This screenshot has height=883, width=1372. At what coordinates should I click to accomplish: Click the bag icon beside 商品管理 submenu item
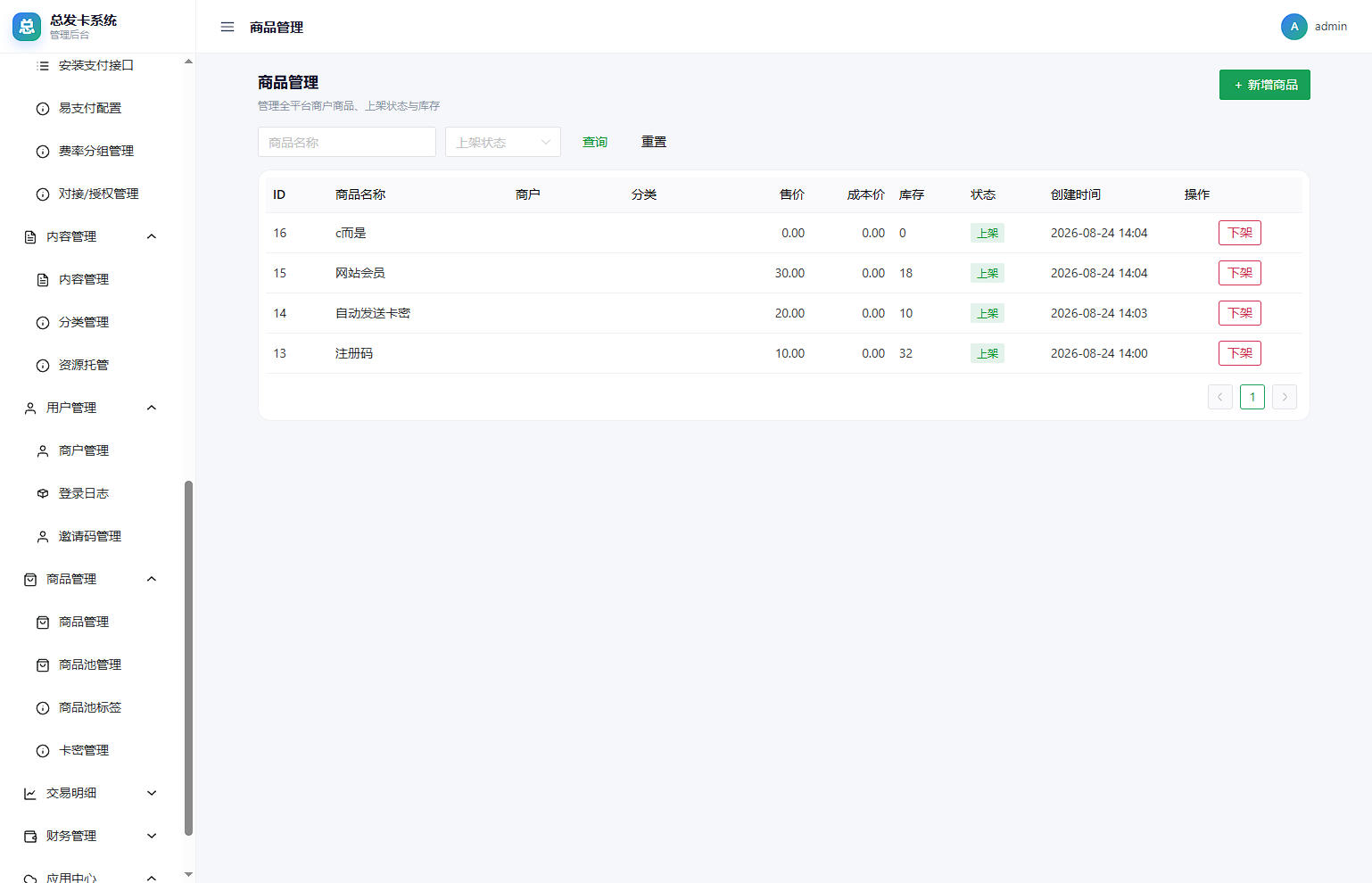pyautogui.click(x=43, y=622)
